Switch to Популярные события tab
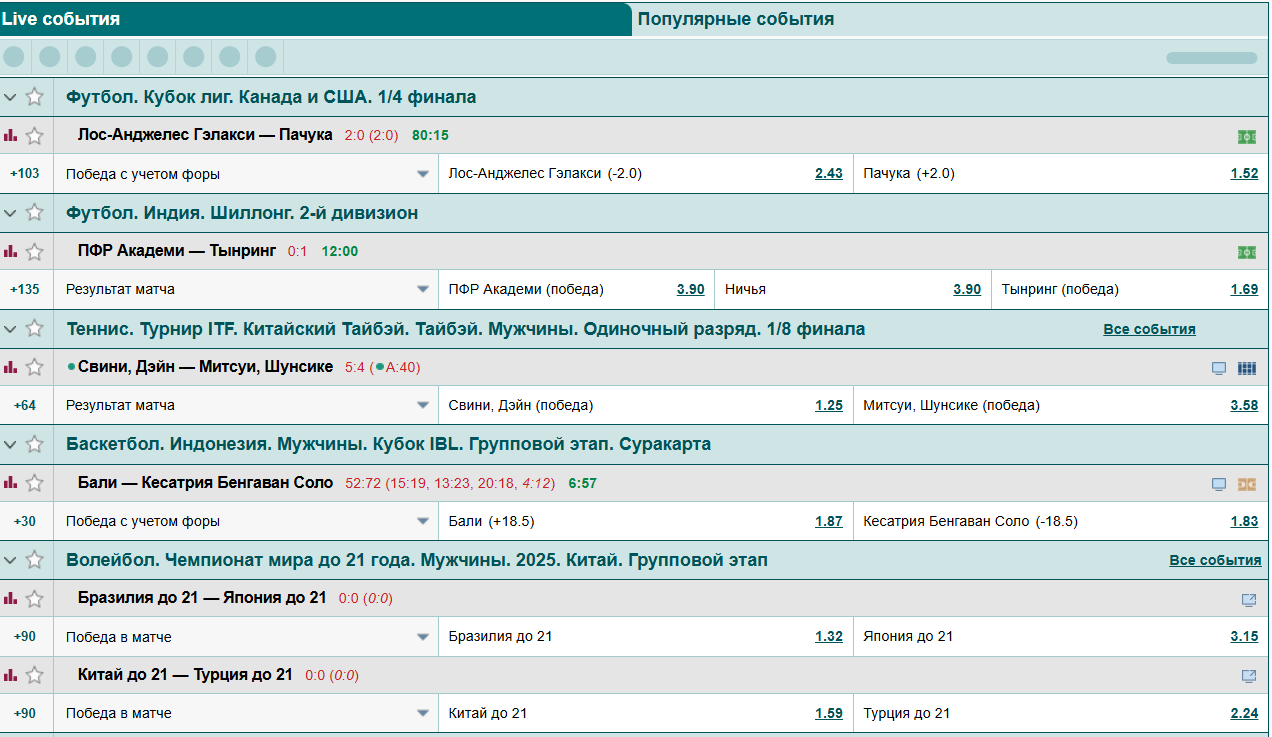 (735, 19)
